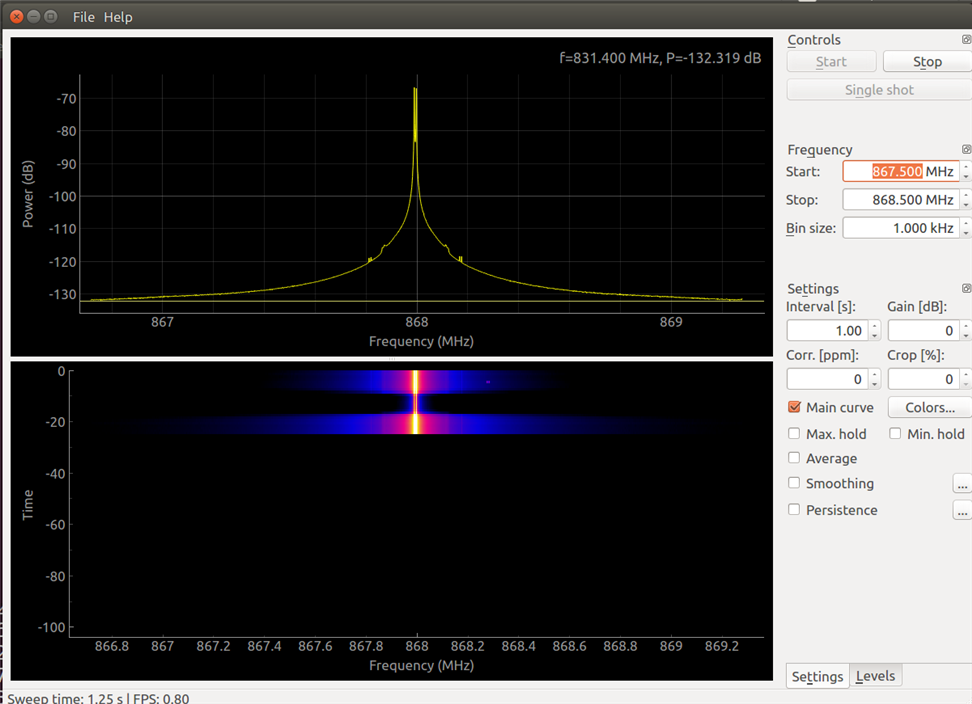Switch to the Levels tab
This screenshot has height=704, width=972.
pyautogui.click(x=876, y=677)
